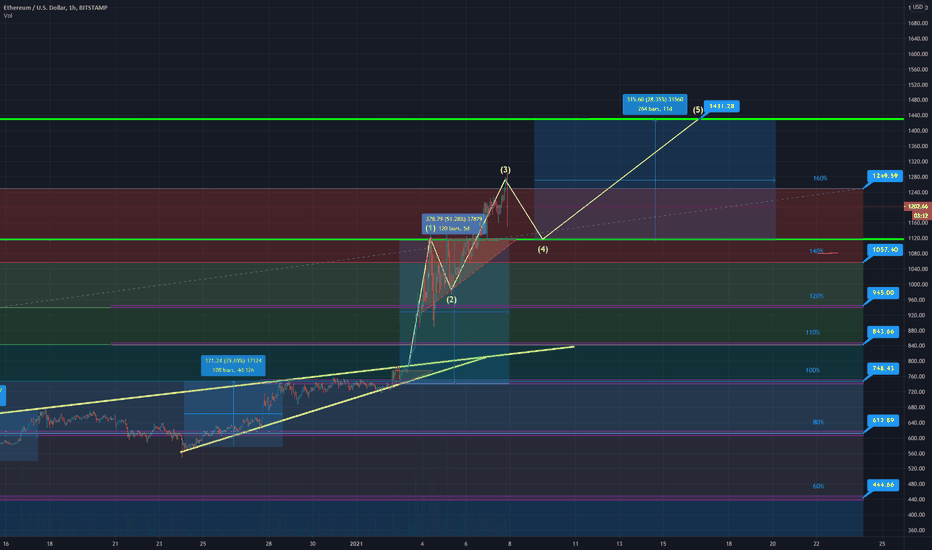Screen dimensions: 932x550
Task: Select the 444.66 price callout label
Action: click(883, 485)
